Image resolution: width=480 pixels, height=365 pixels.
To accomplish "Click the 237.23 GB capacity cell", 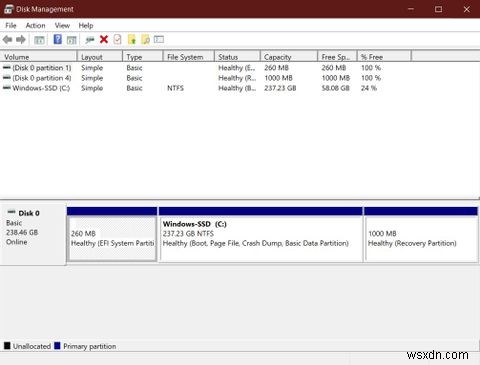I will pos(280,88).
